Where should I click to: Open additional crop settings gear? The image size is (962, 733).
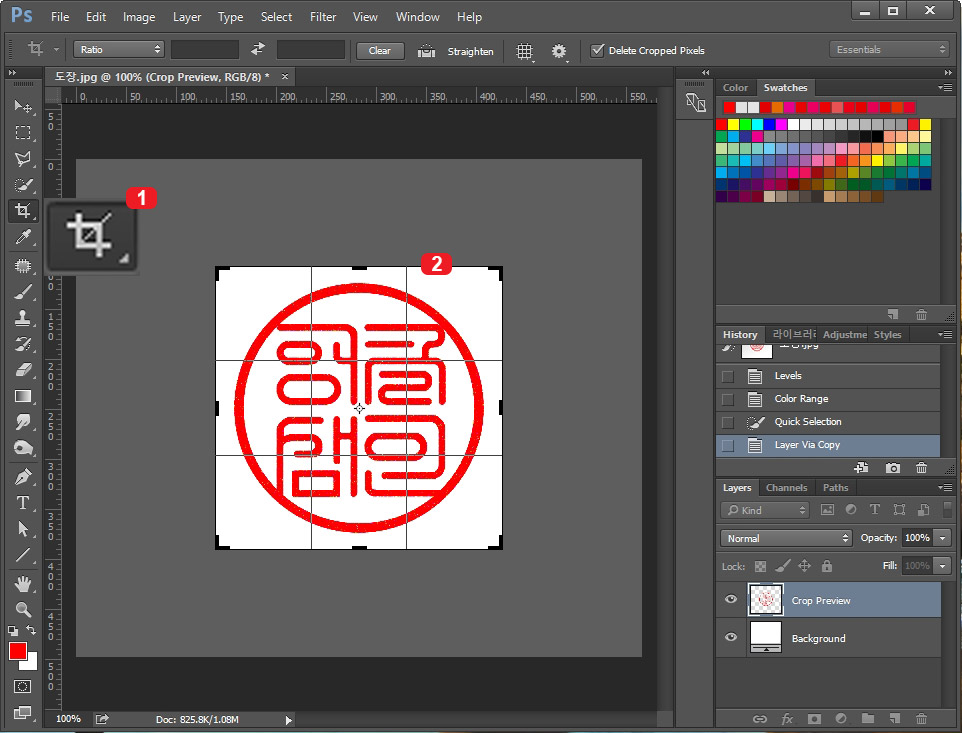pos(559,51)
